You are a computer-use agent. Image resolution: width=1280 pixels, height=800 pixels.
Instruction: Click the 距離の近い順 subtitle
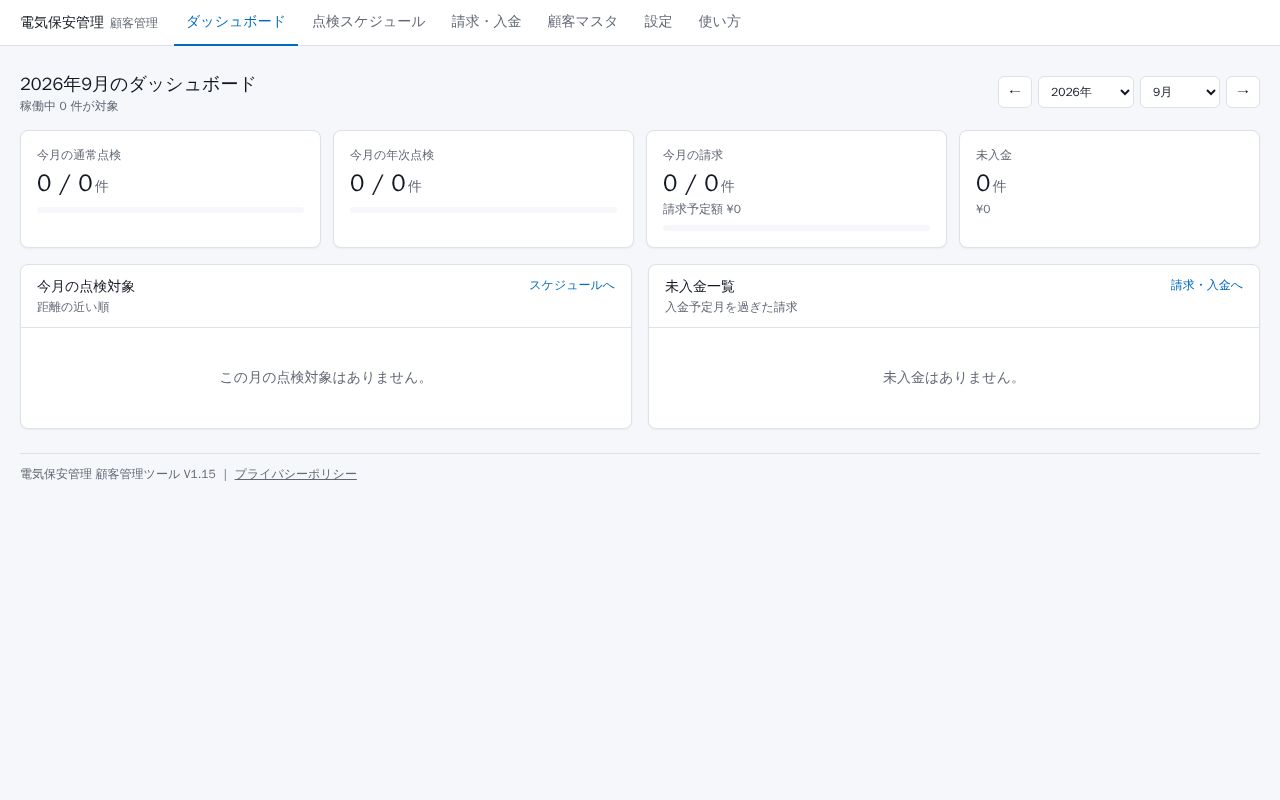pyautogui.click(x=73, y=307)
